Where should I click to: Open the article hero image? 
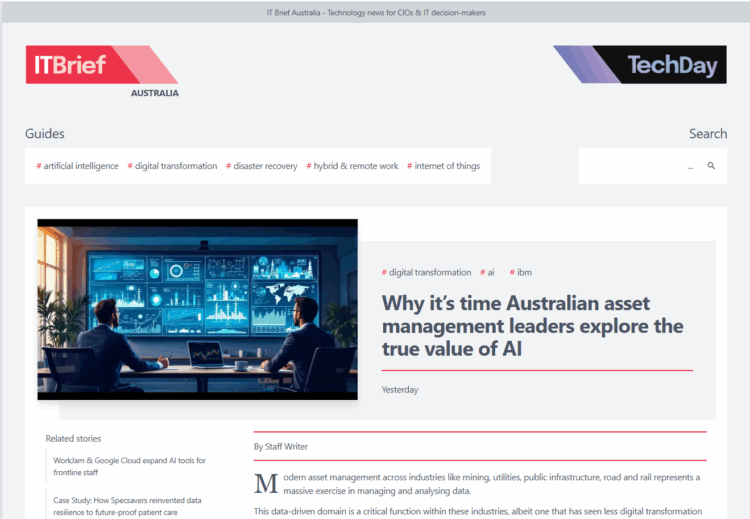tap(198, 309)
